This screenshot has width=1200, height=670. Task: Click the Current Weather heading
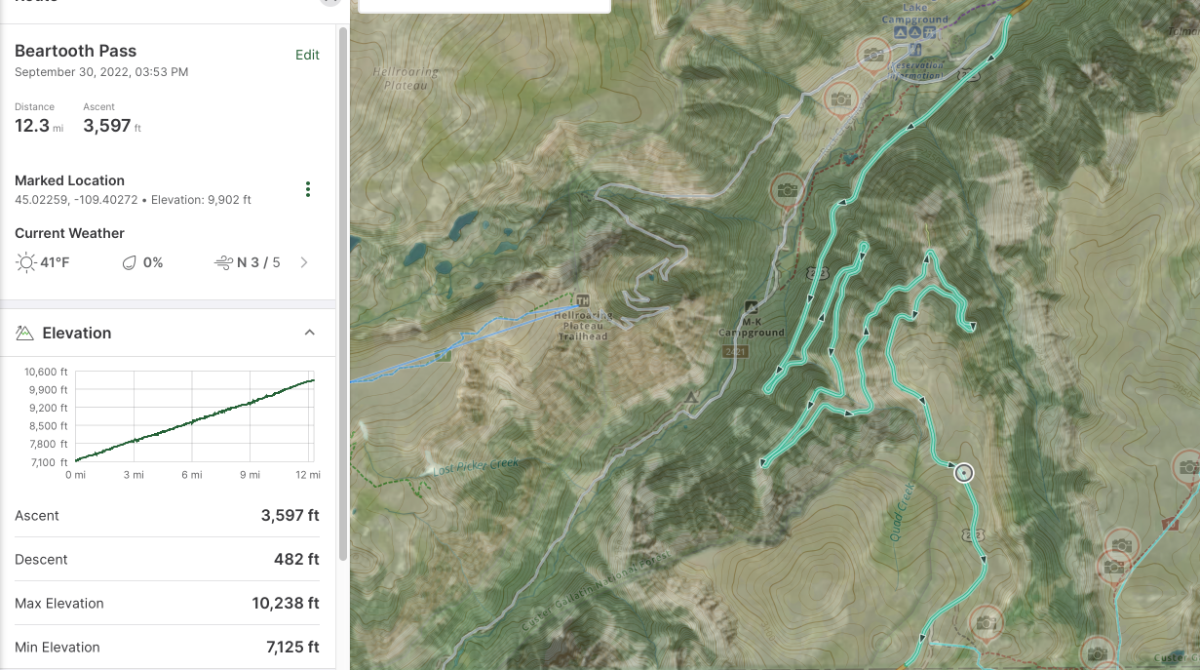pos(69,233)
